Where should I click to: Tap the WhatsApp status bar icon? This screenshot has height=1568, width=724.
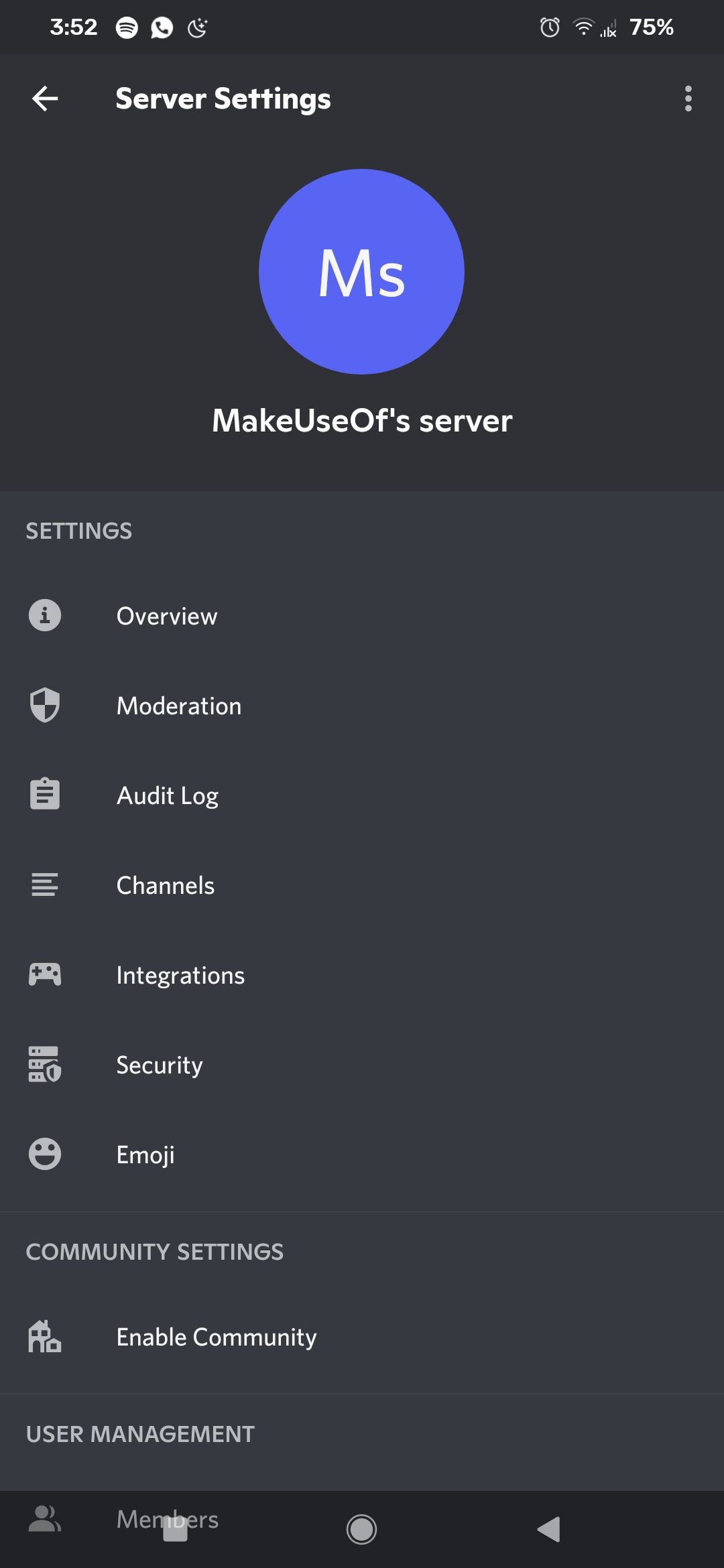162,27
